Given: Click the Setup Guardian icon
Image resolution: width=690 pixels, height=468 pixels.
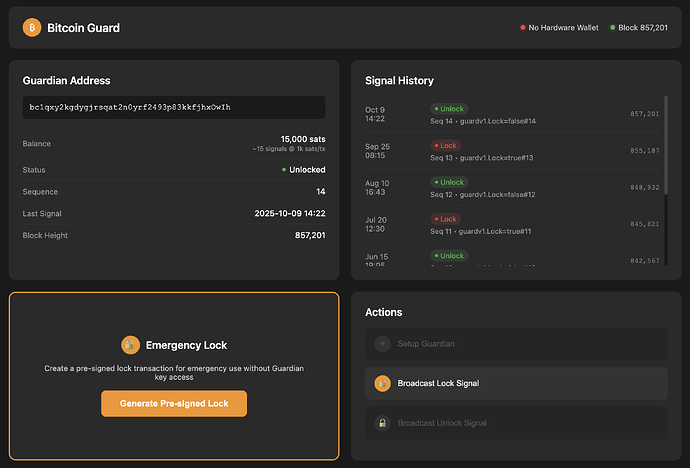Looking at the screenshot, I should tap(382, 344).
